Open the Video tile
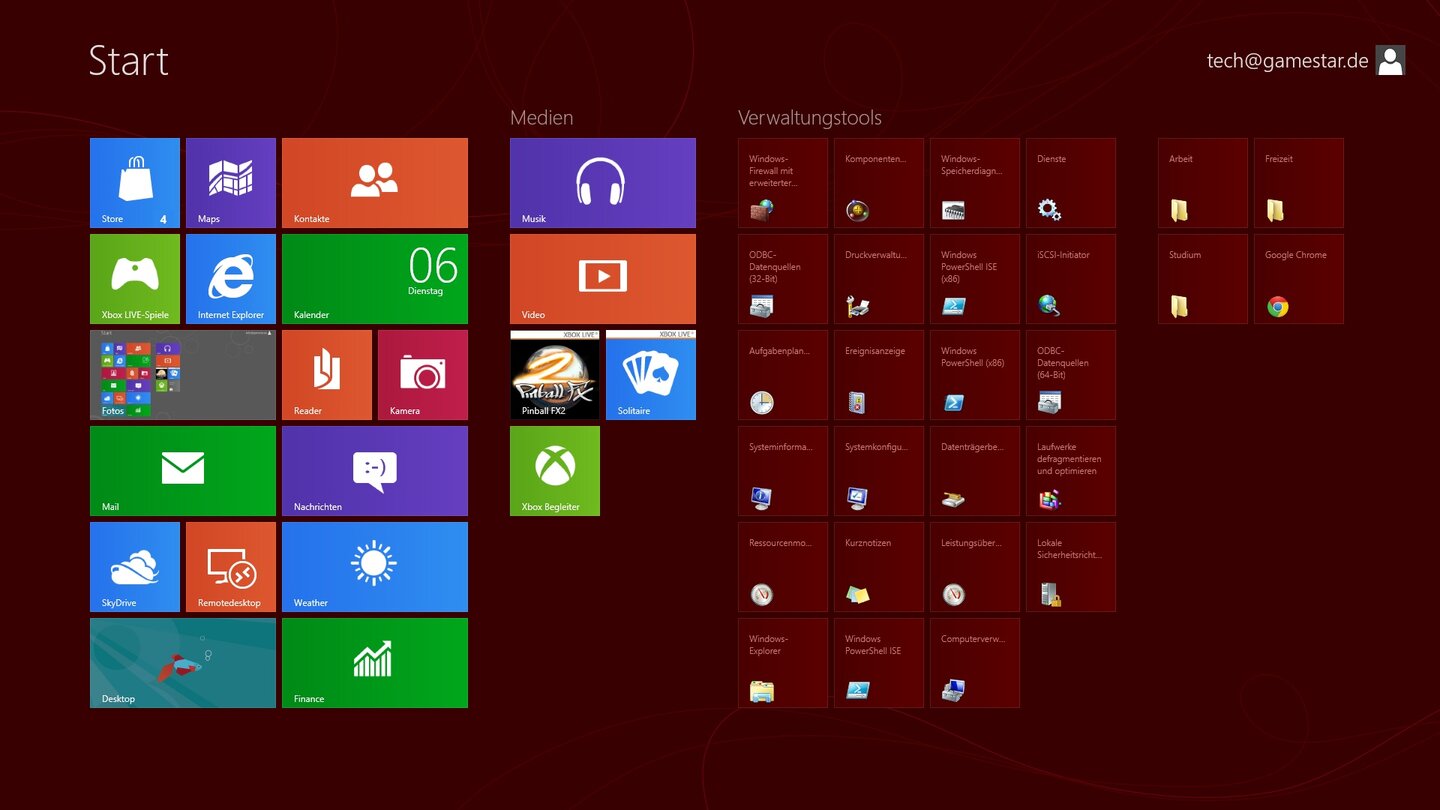The width and height of the screenshot is (1440, 810). pyautogui.click(x=603, y=279)
